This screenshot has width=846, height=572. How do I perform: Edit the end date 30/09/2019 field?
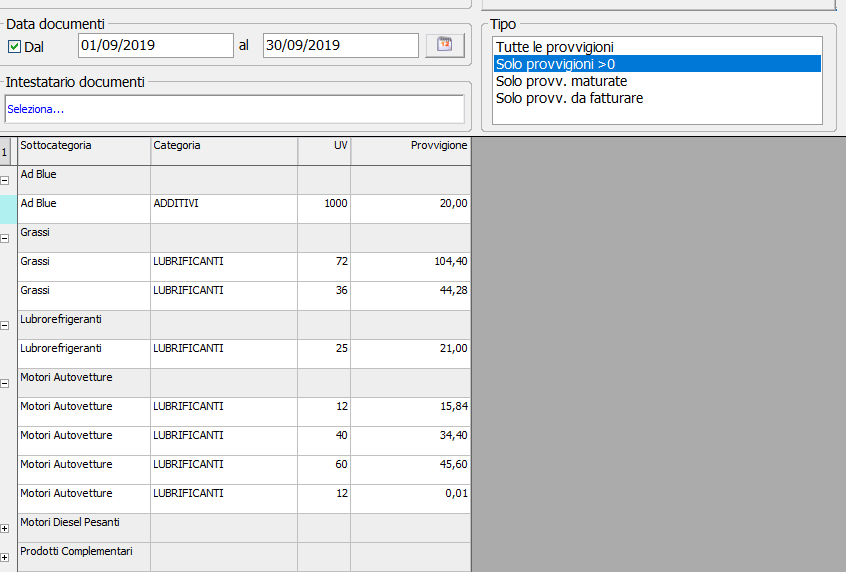340,45
